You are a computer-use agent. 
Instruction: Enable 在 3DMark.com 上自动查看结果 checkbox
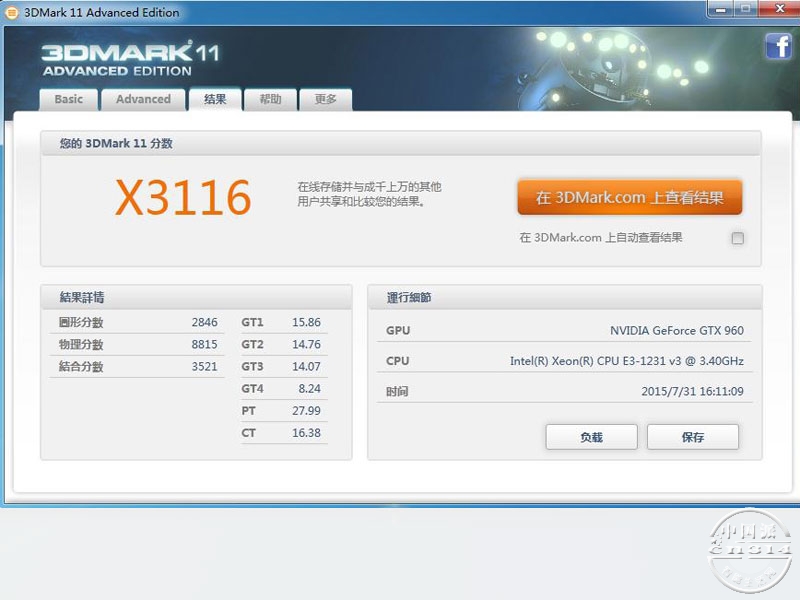click(x=737, y=238)
